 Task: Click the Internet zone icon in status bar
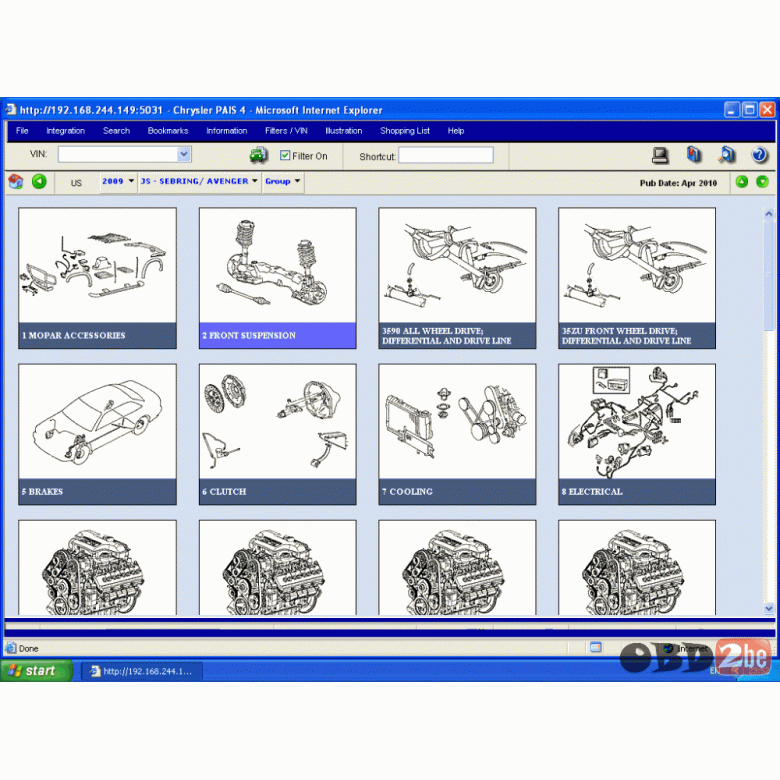pos(669,648)
